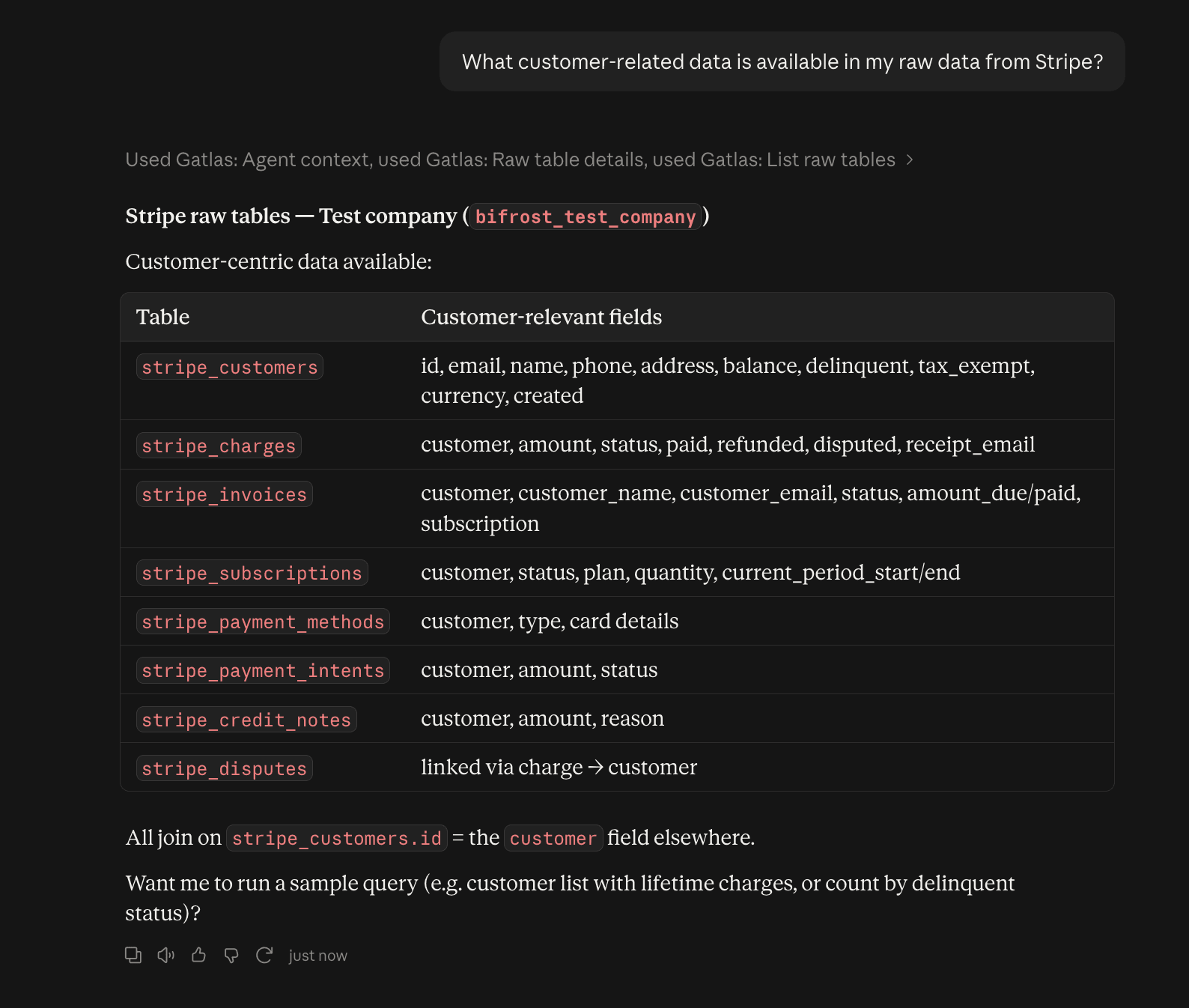Click the 'Customer-relevant fields' column header
Image resolution: width=1189 pixels, height=1008 pixels.
point(541,317)
